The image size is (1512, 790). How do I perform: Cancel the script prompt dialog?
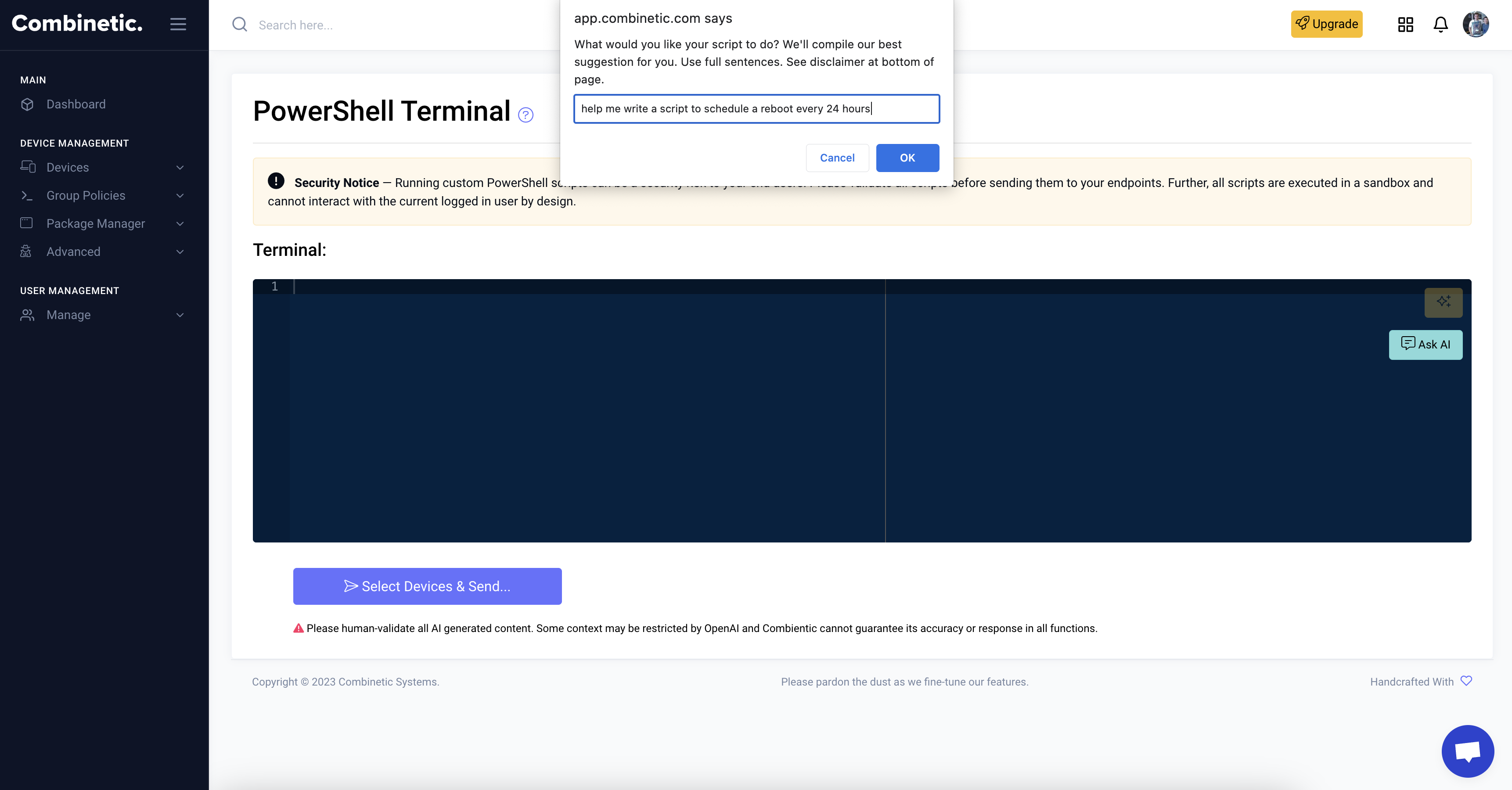coord(837,158)
